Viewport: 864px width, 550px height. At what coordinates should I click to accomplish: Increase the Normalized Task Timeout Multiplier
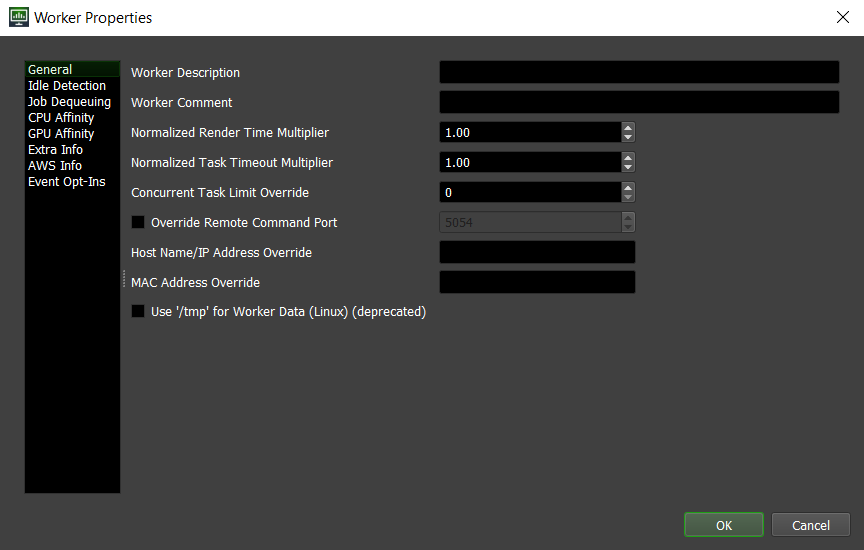628,158
